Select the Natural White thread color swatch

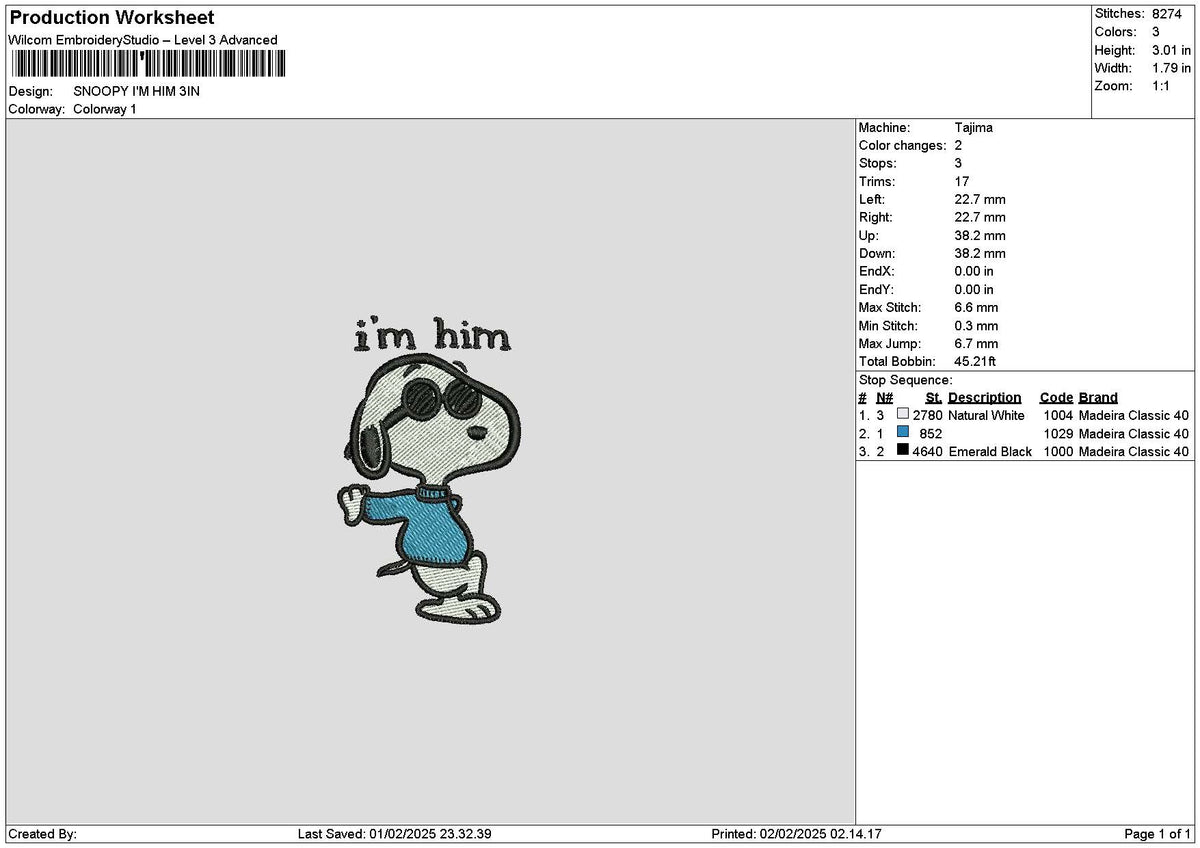pyautogui.click(x=903, y=415)
